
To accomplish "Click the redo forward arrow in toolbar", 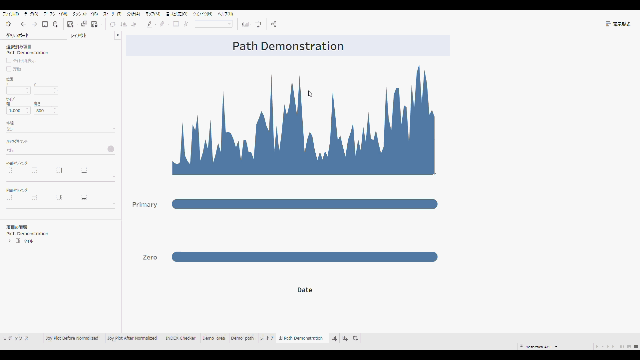I will point(34,24).
